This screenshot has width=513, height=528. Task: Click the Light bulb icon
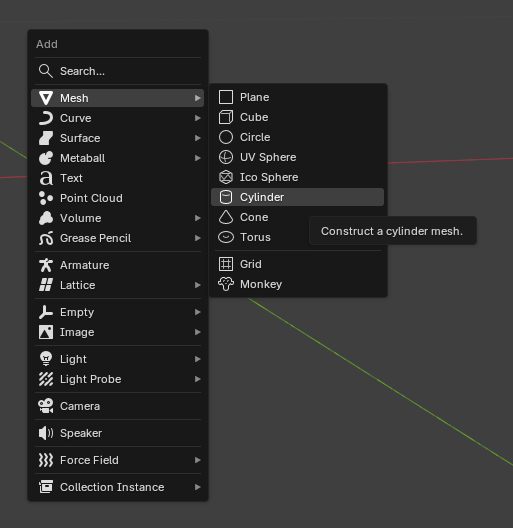pyautogui.click(x=46, y=359)
